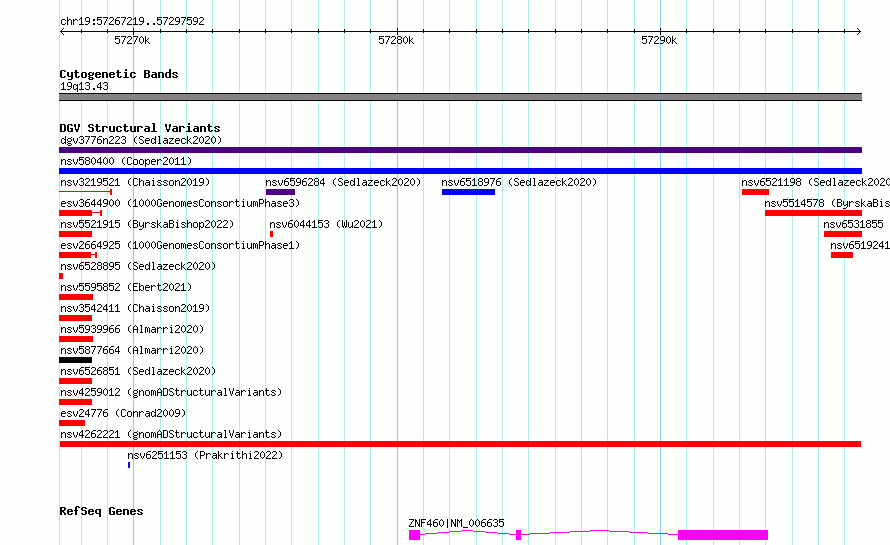Click the thin red nsv3219521 variant line
The height and width of the screenshot is (545, 890).
tap(85, 192)
